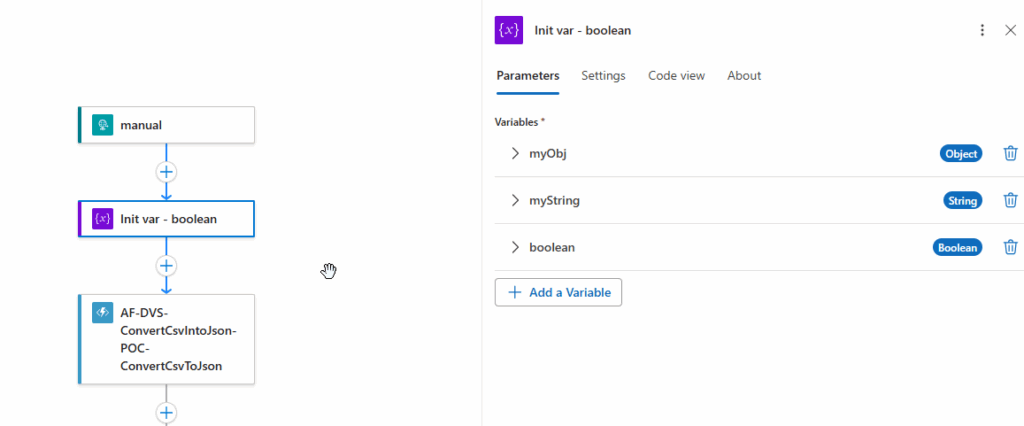The height and width of the screenshot is (426, 1024).
Task: Insert action below Init var node
Action: 166,266
